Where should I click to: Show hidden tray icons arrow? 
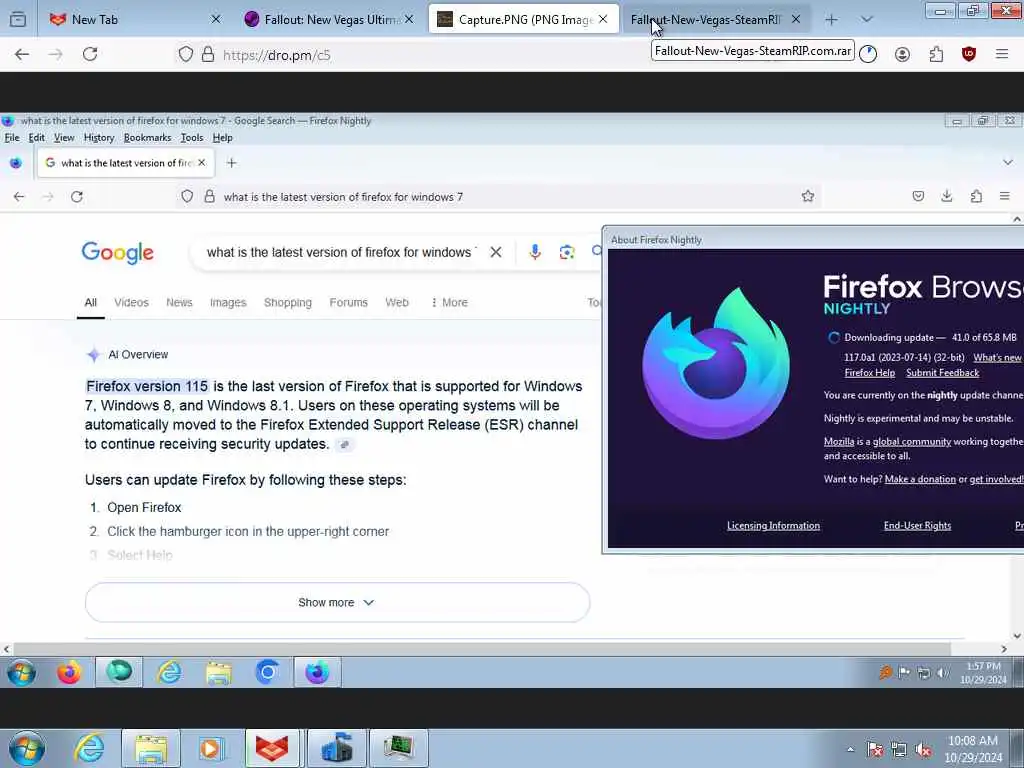pos(850,749)
